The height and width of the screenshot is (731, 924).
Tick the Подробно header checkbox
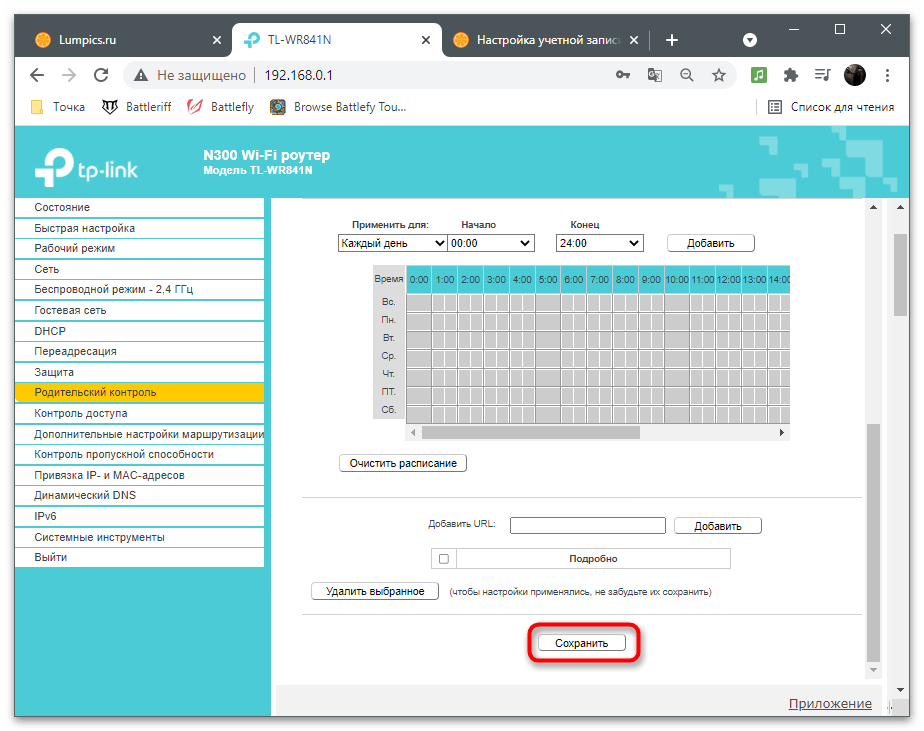(x=444, y=559)
